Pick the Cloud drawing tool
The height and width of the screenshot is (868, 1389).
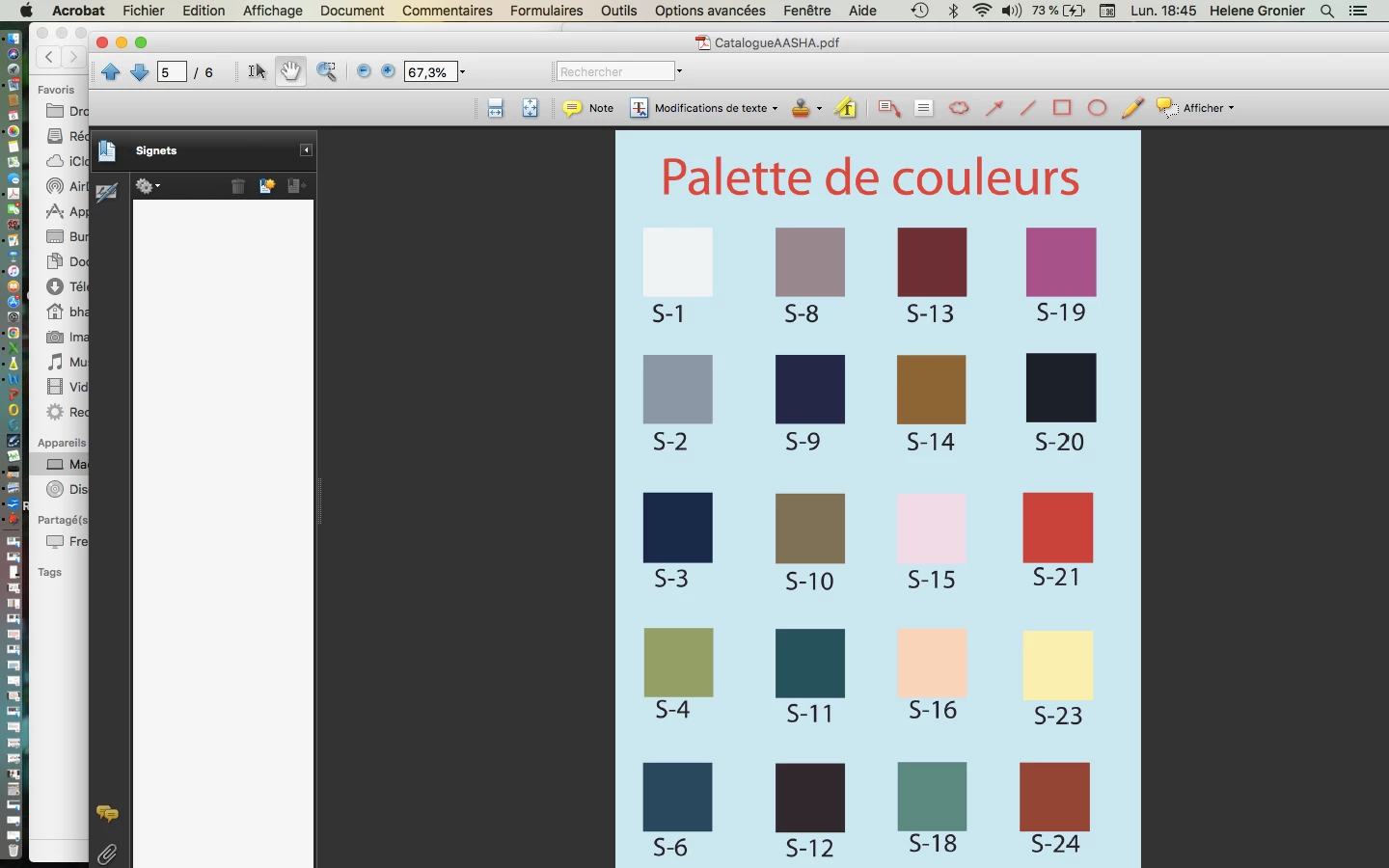(x=959, y=108)
